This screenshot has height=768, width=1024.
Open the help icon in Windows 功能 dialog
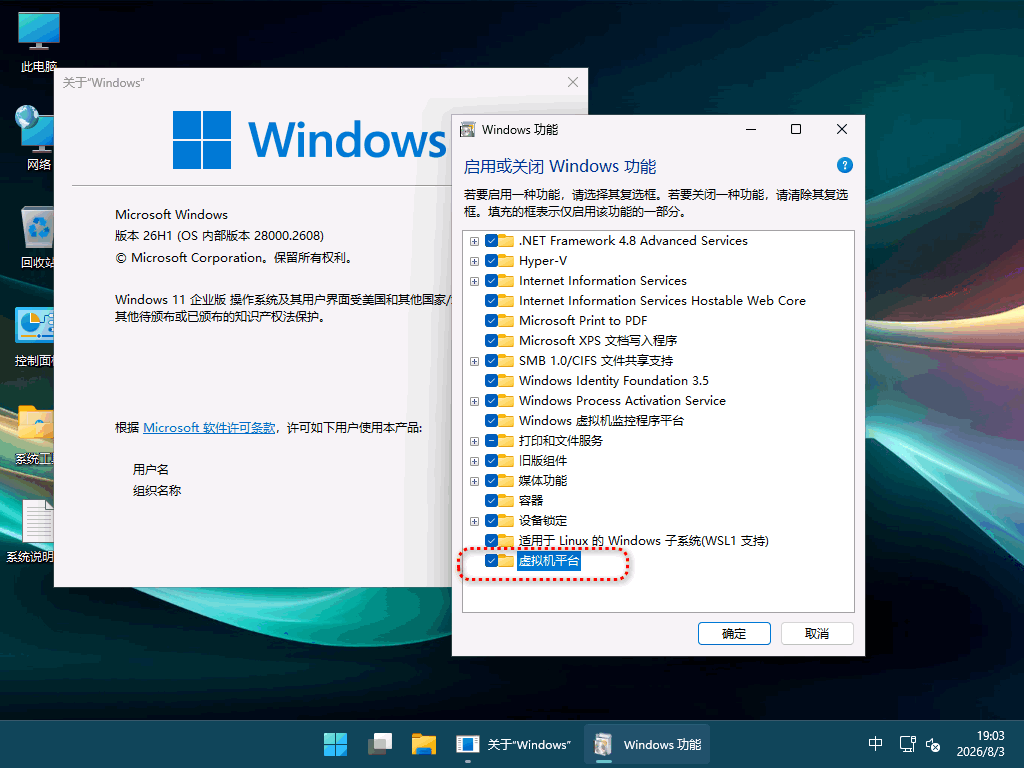844,165
